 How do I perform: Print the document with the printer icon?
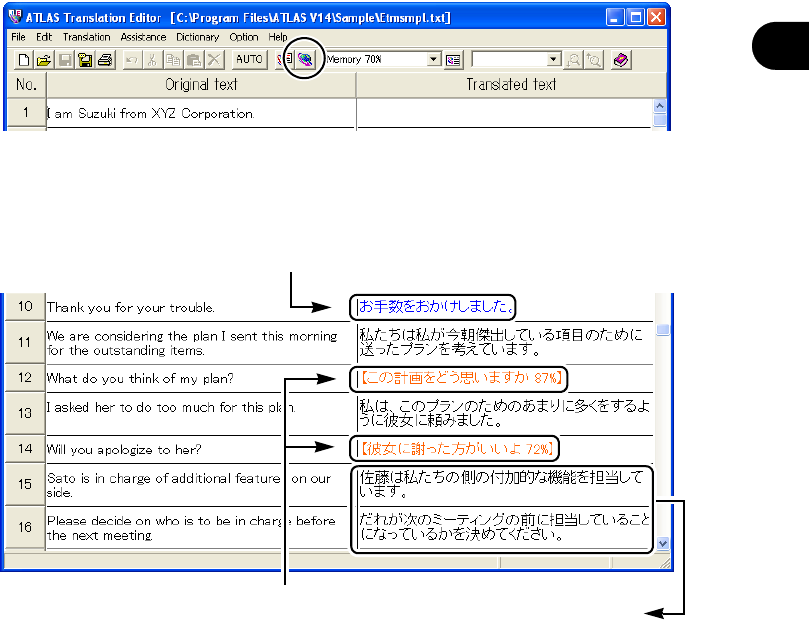(105, 60)
